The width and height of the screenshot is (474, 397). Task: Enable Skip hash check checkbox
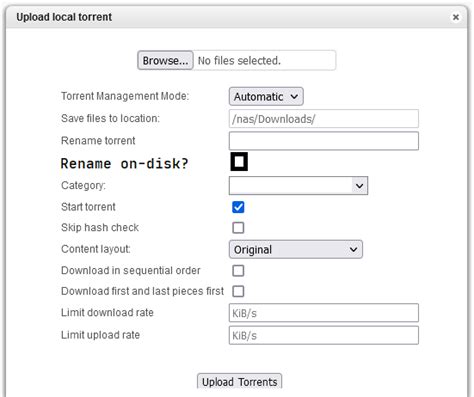(238, 228)
